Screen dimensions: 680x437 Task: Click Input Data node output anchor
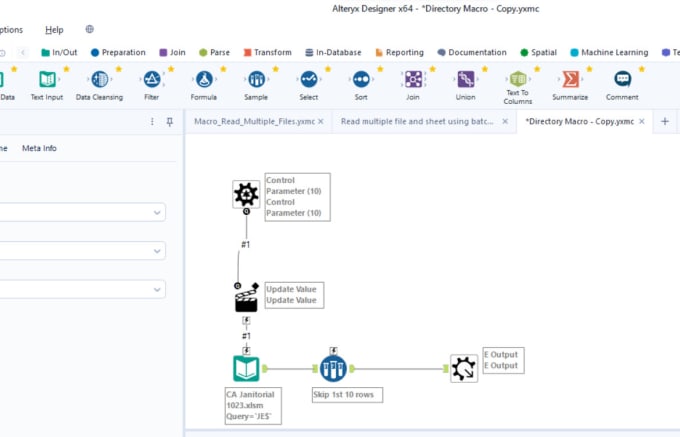click(265, 369)
